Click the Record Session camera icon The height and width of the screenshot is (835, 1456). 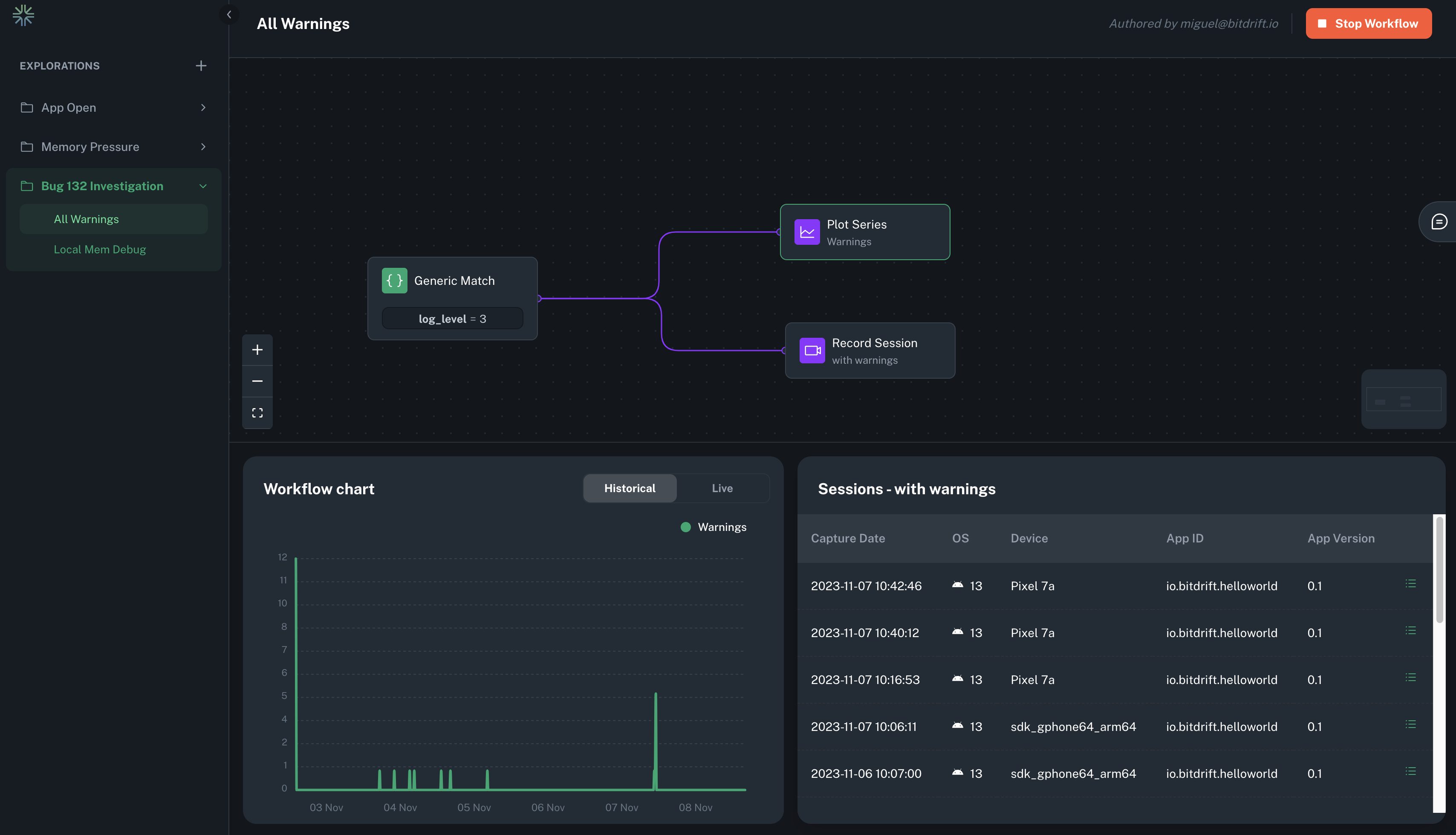pyautogui.click(x=812, y=351)
